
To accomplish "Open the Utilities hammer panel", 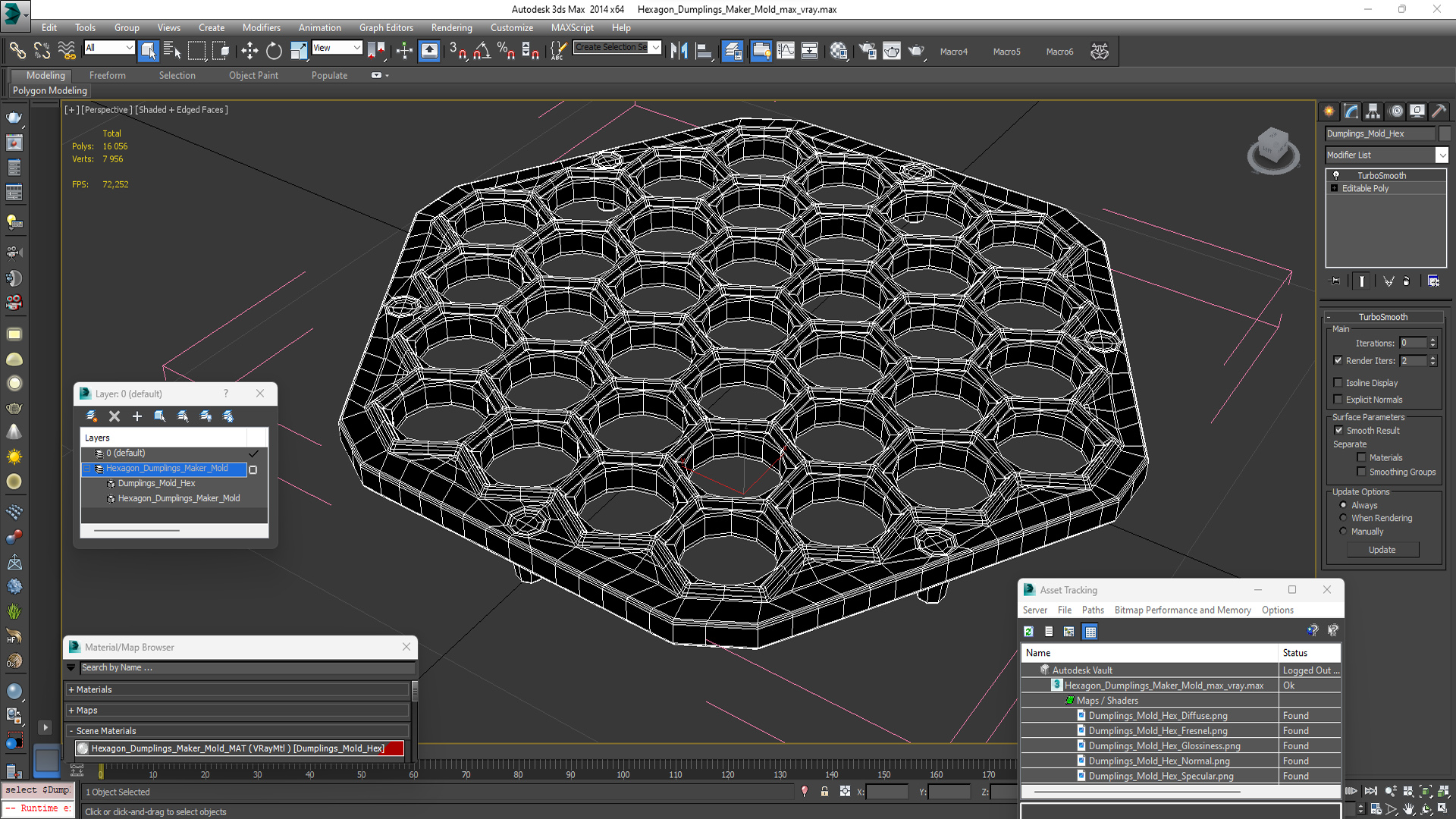I will point(1439,111).
